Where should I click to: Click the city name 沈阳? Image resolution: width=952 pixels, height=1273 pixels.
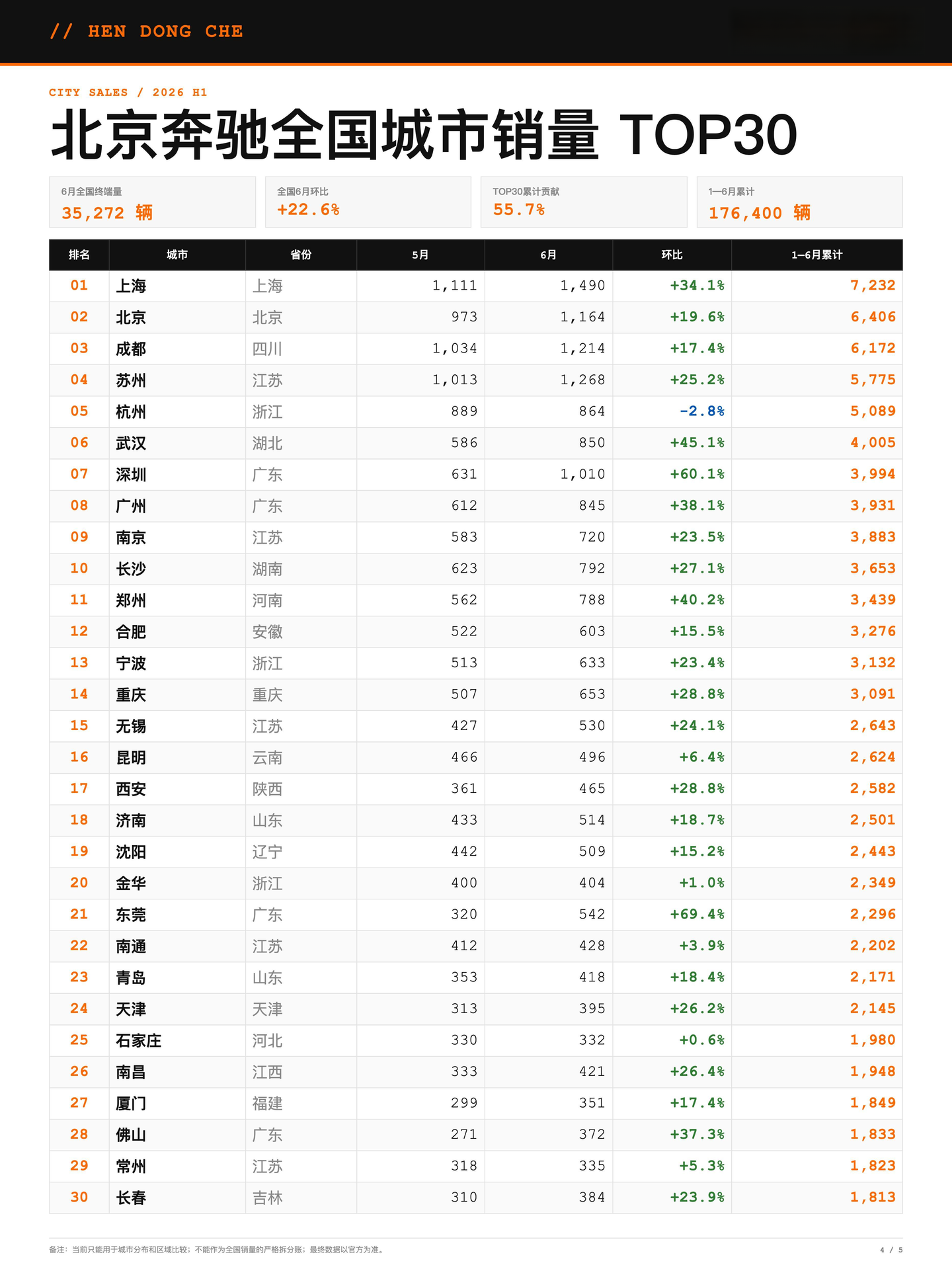click(x=131, y=851)
